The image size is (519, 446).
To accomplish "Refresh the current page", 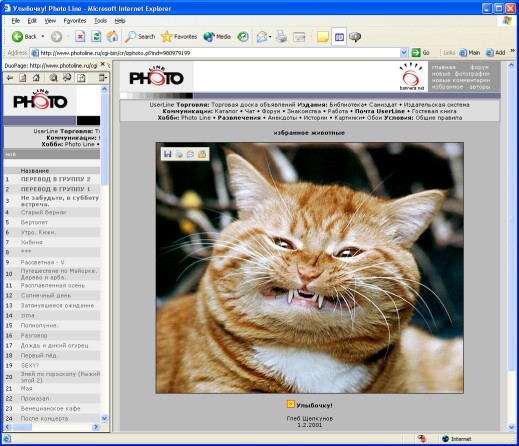I will pyautogui.click(x=96, y=37).
